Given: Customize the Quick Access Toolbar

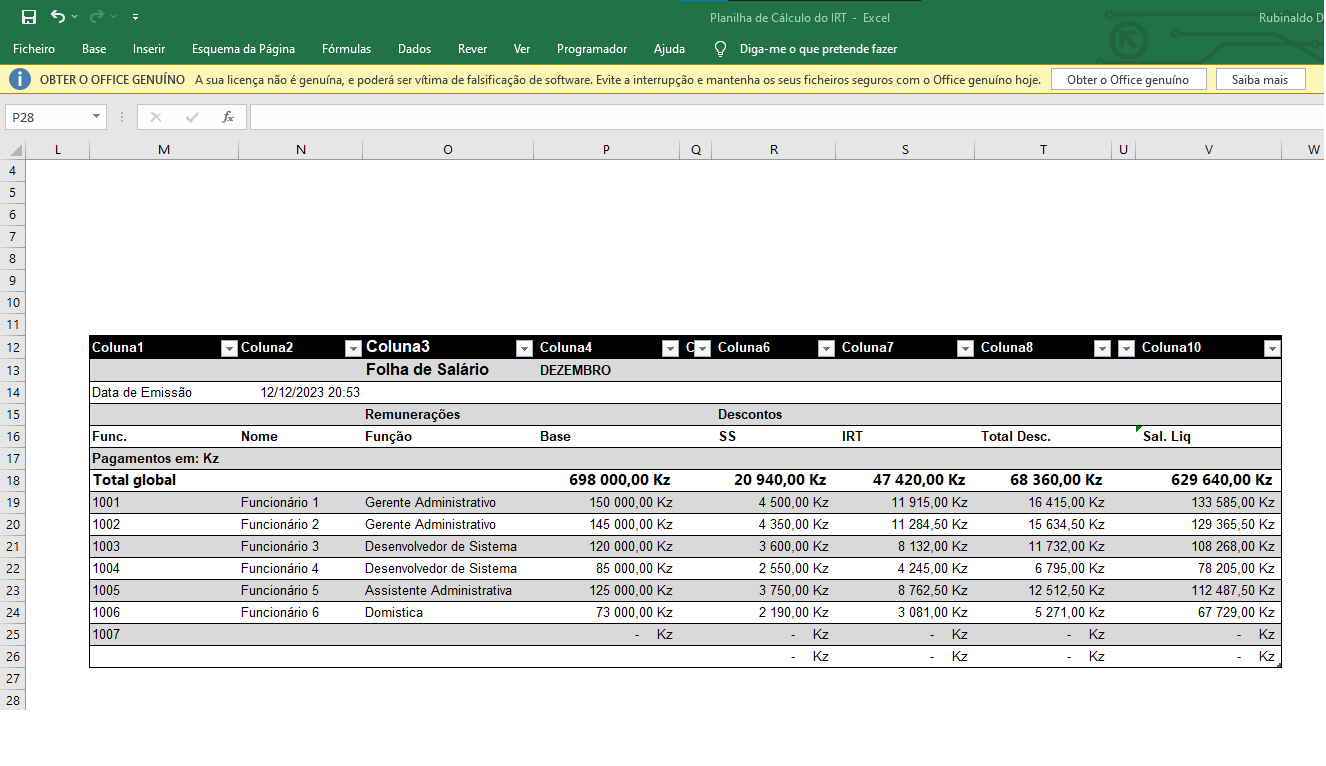Looking at the screenshot, I should coord(135,17).
